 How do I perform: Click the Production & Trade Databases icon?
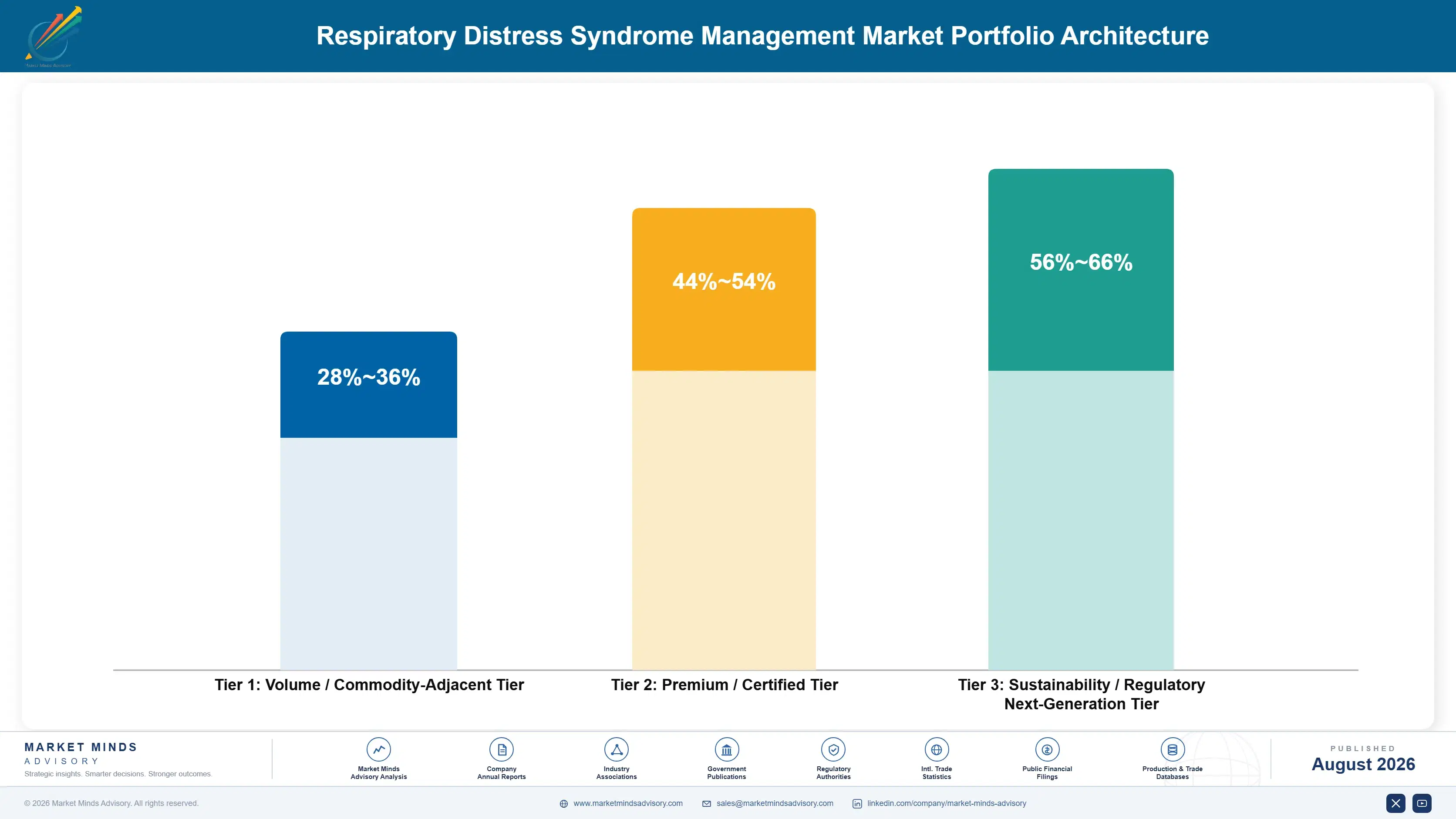1172,749
